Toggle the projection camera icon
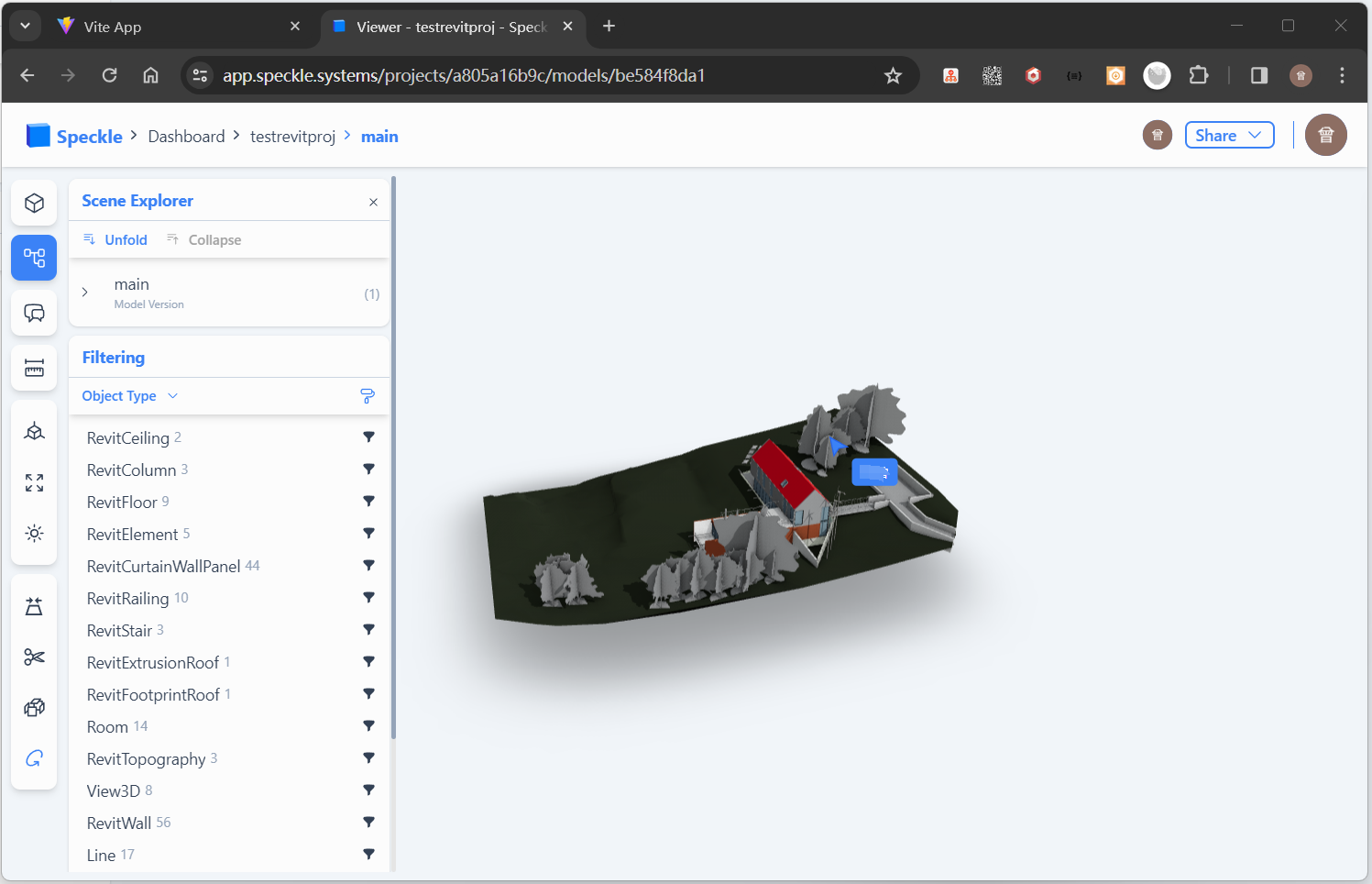 coord(34,606)
